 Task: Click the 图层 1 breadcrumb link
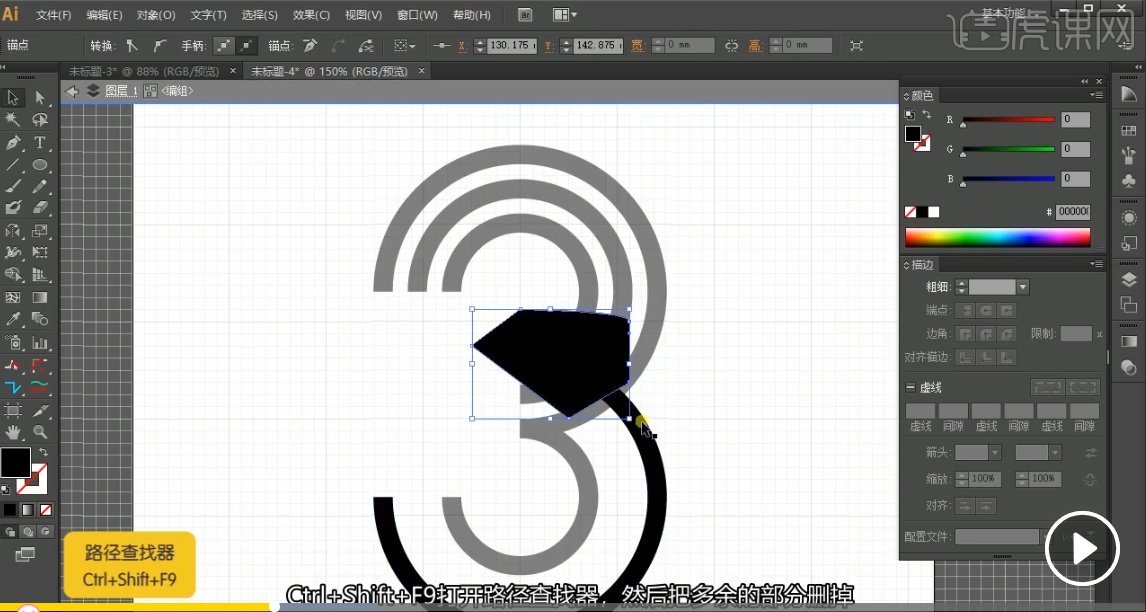[121, 91]
